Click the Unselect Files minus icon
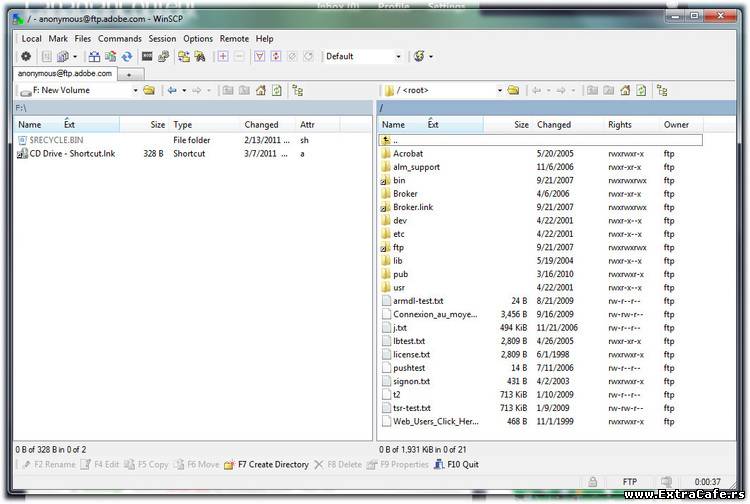Image resolution: width=750 pixels, height=504 pixels. [239, 56]
